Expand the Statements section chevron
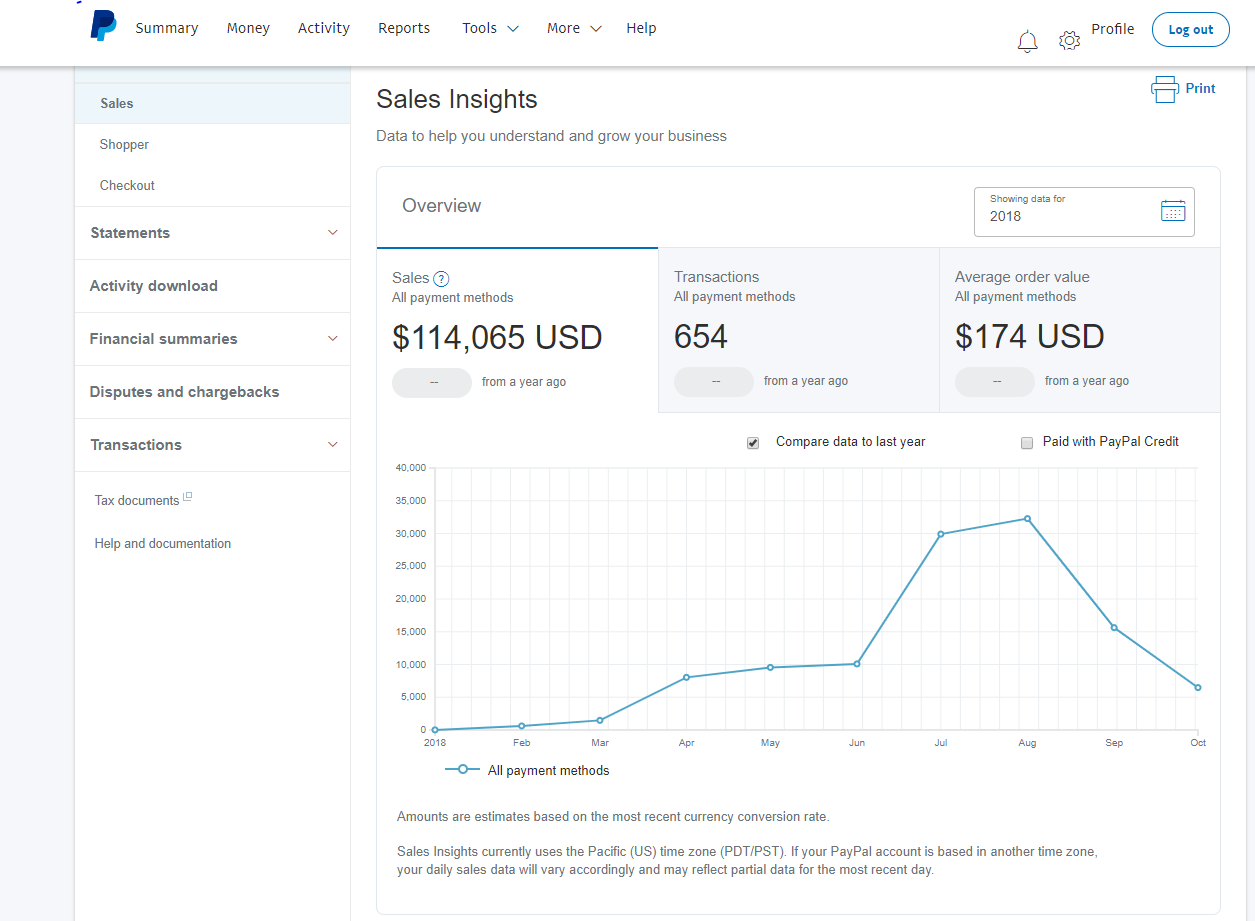 point(333,232)
